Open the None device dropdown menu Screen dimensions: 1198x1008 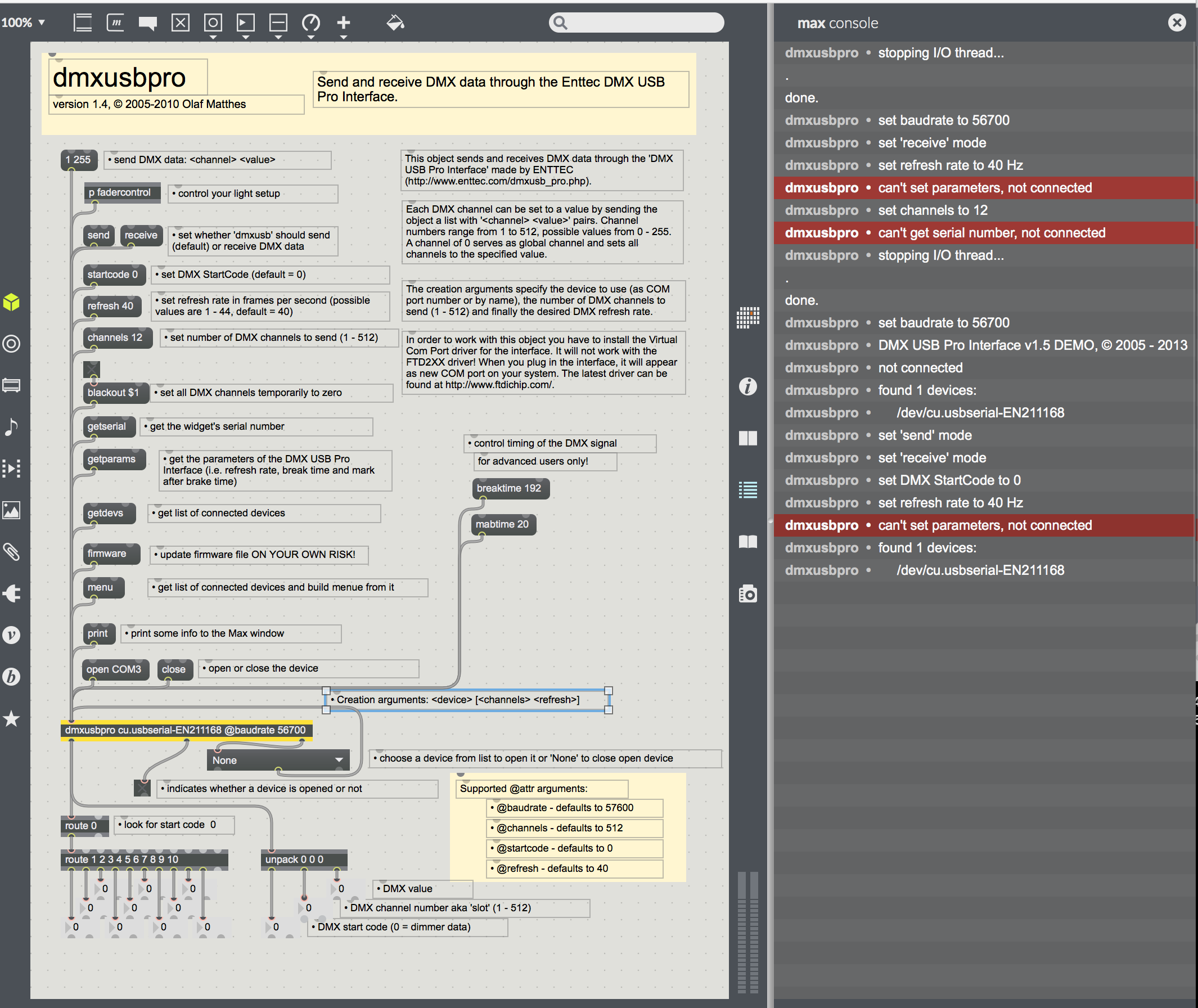pos(278,760)
